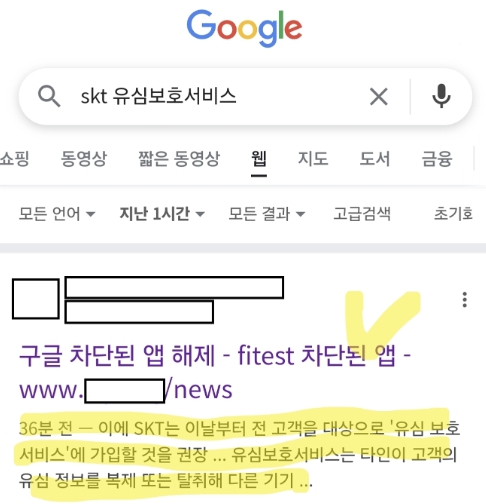
Task: Tap the magnifying glass search icon
Action: coord(49,96)
